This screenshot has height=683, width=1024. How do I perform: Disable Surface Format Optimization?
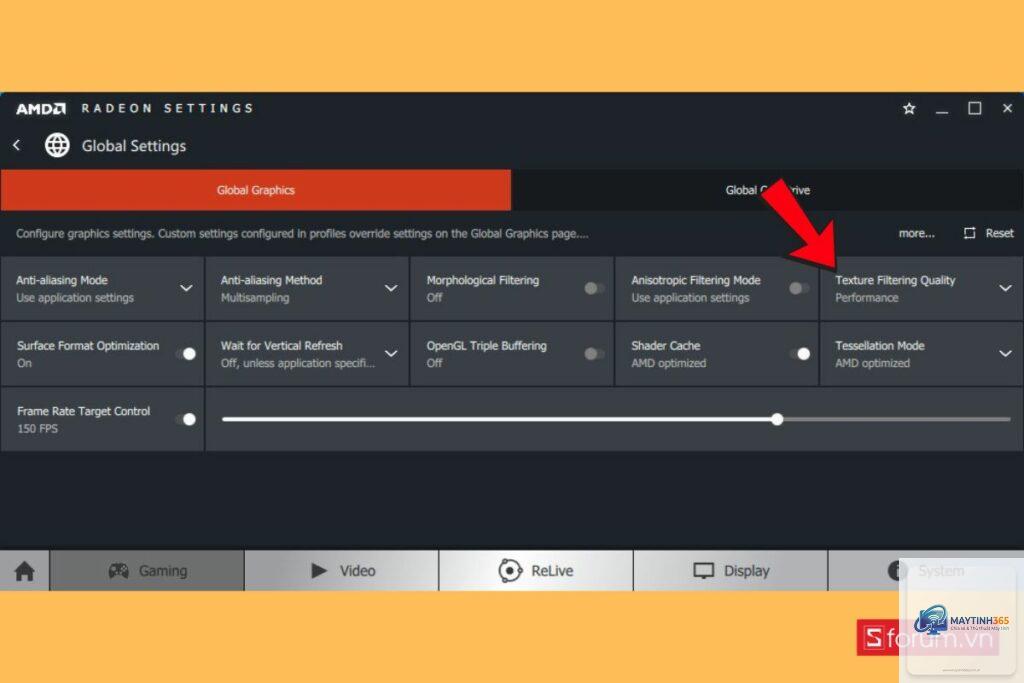186,353
